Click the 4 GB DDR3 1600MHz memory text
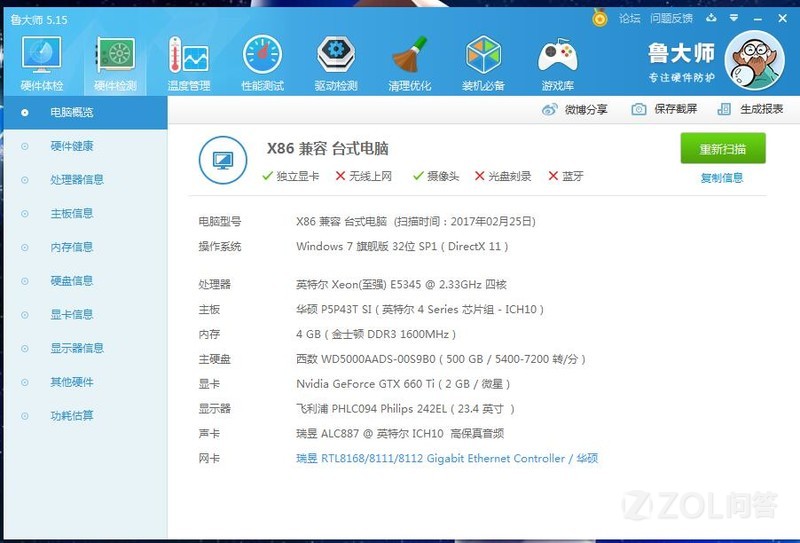Image resolution: width=800 pixels, height=543 pixels. tap(376, 334)
